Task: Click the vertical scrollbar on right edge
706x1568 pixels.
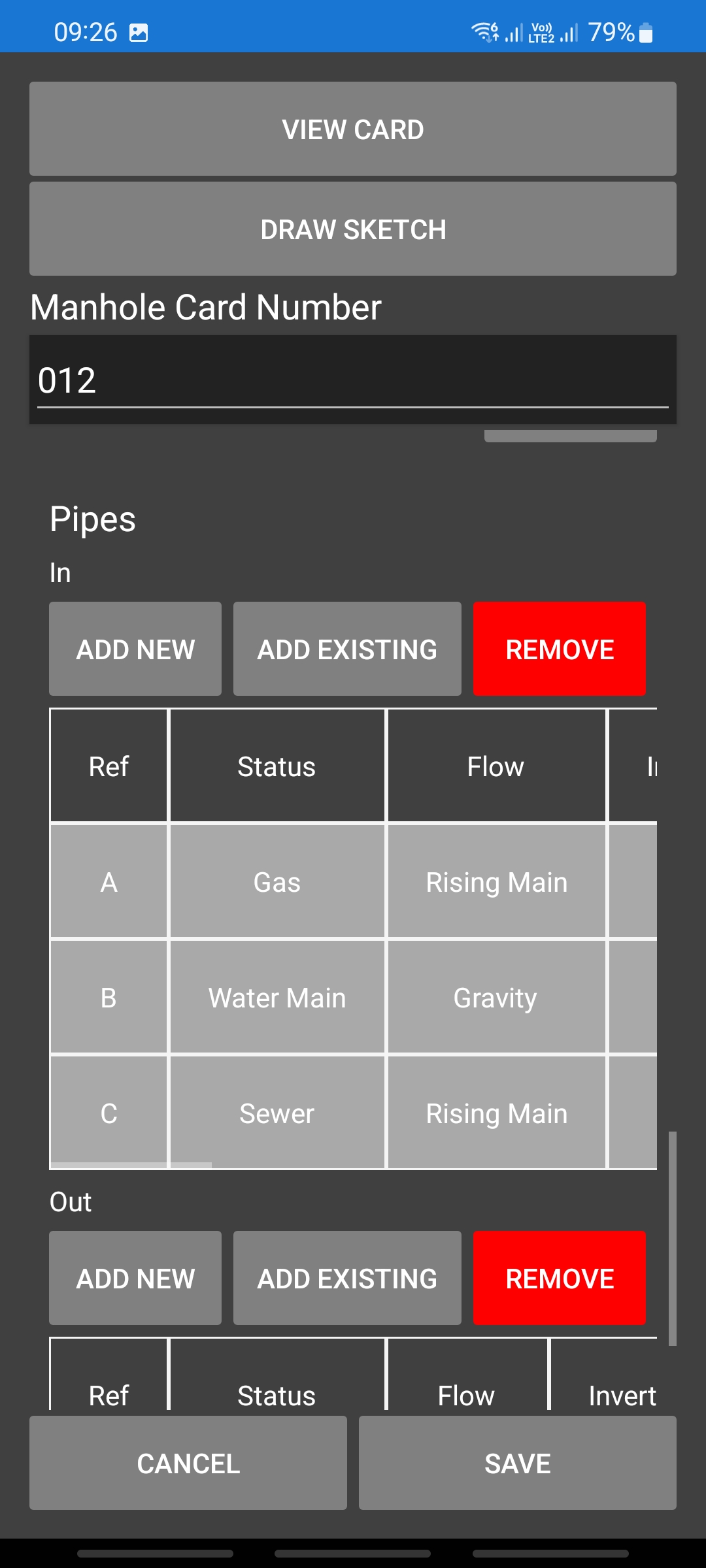Action: (672, 1238)
